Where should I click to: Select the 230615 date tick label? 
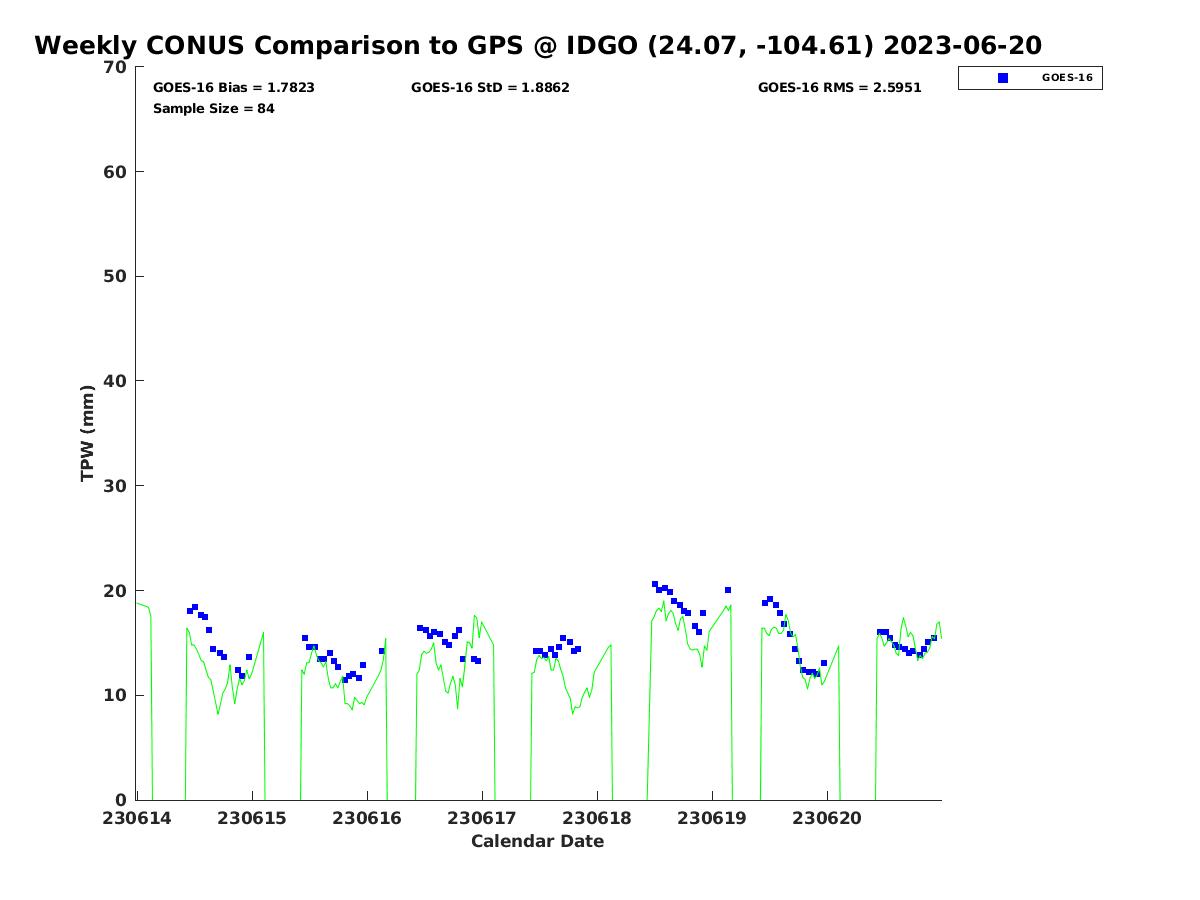click(x=252, y=818)
